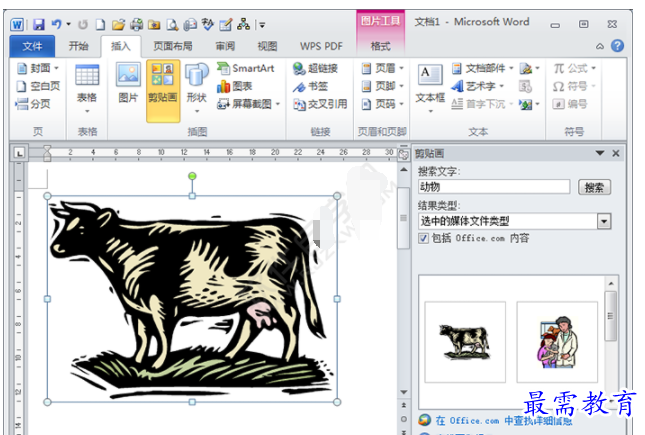Click the document vertical scrollbar thumb
645x435 pixels.
404,218
